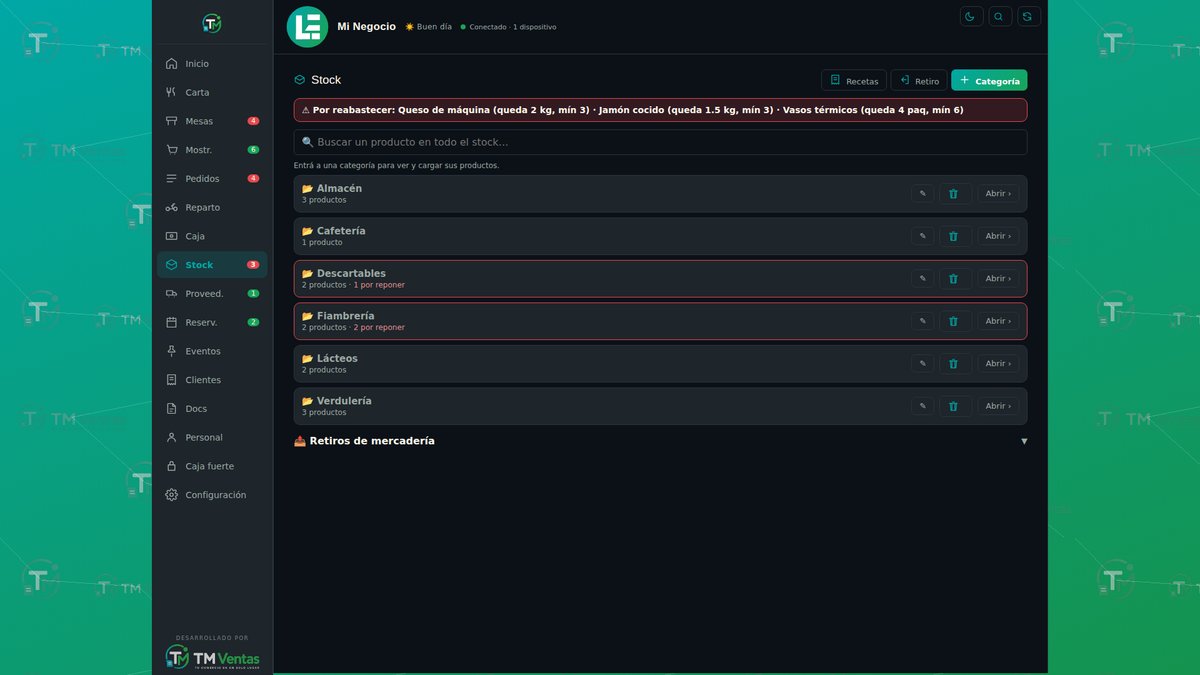
Task: Edit the Cafetería category using the pencil icon
Action: coord(922,236)
